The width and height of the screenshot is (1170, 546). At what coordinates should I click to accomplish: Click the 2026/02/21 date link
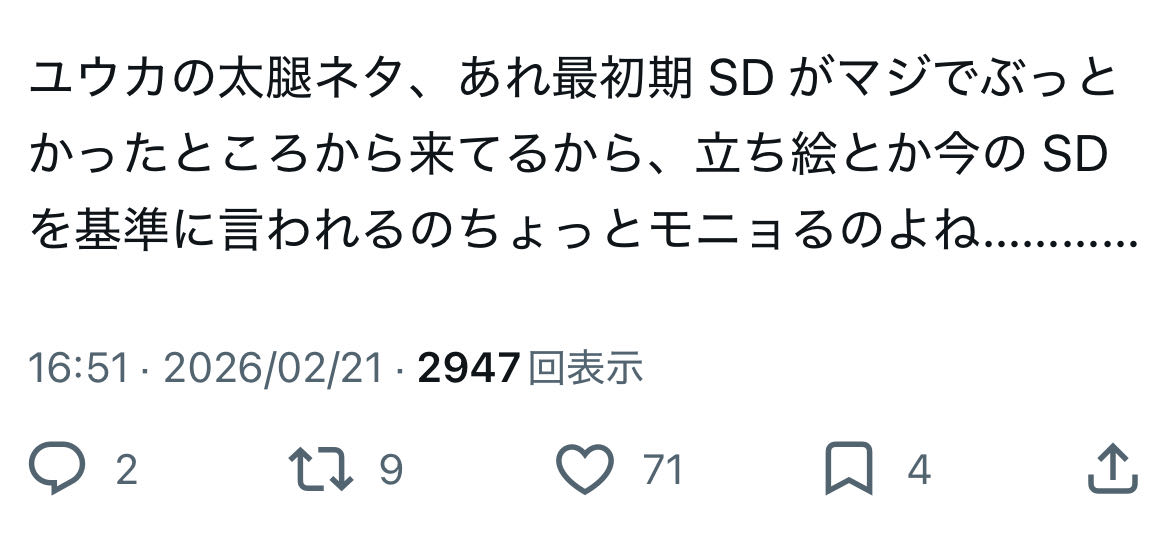coord(273,369)
